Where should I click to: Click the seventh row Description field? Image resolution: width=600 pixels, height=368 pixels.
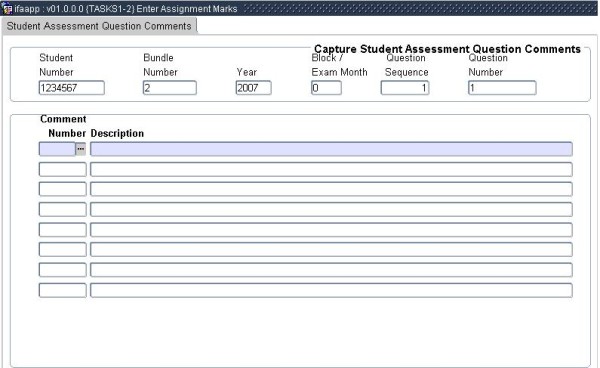(x=331, y=270)
